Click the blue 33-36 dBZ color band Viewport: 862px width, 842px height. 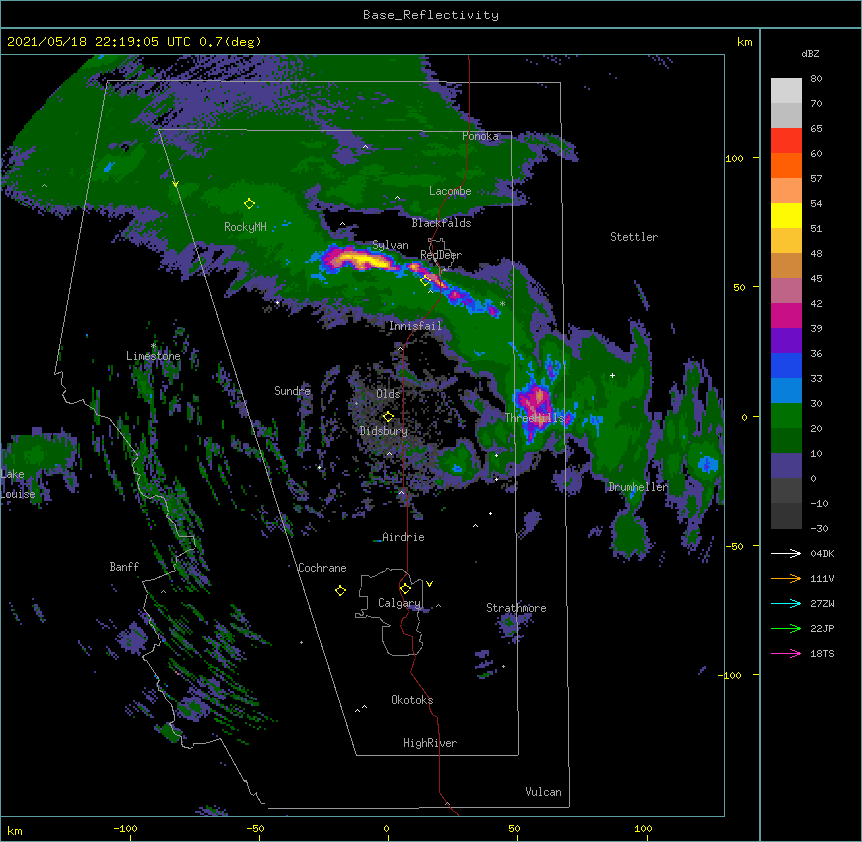tap(786, 365)
